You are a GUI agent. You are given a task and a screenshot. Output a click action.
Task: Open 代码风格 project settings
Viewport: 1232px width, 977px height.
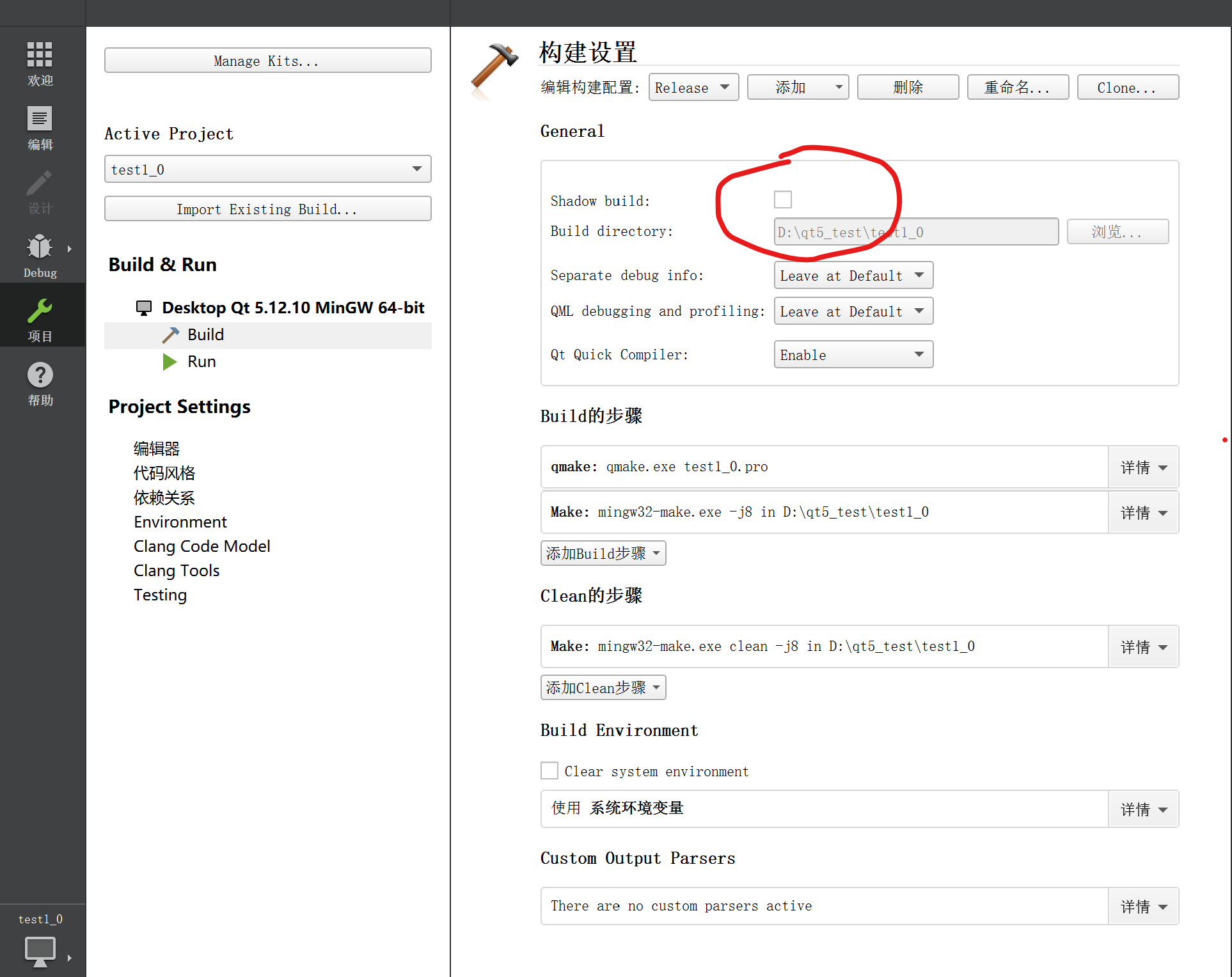click(x=164, y=473)
